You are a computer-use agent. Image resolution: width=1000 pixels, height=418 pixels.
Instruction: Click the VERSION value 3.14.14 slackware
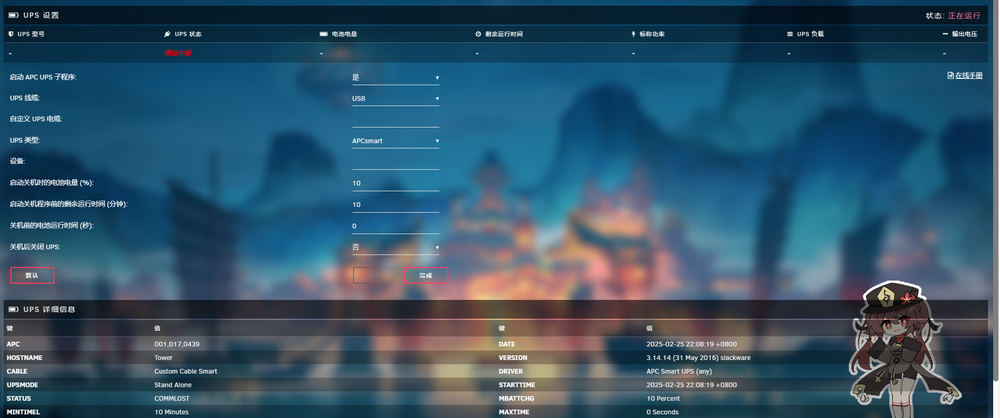tap(698, 358)
